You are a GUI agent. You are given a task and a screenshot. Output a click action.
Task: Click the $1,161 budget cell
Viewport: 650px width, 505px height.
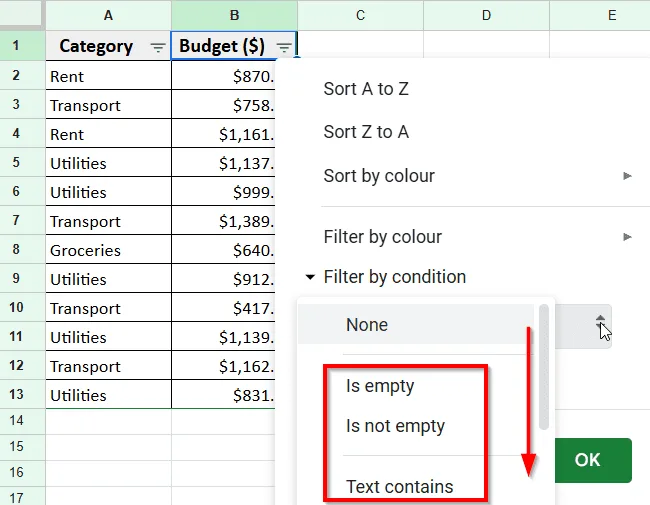point(223,134)
